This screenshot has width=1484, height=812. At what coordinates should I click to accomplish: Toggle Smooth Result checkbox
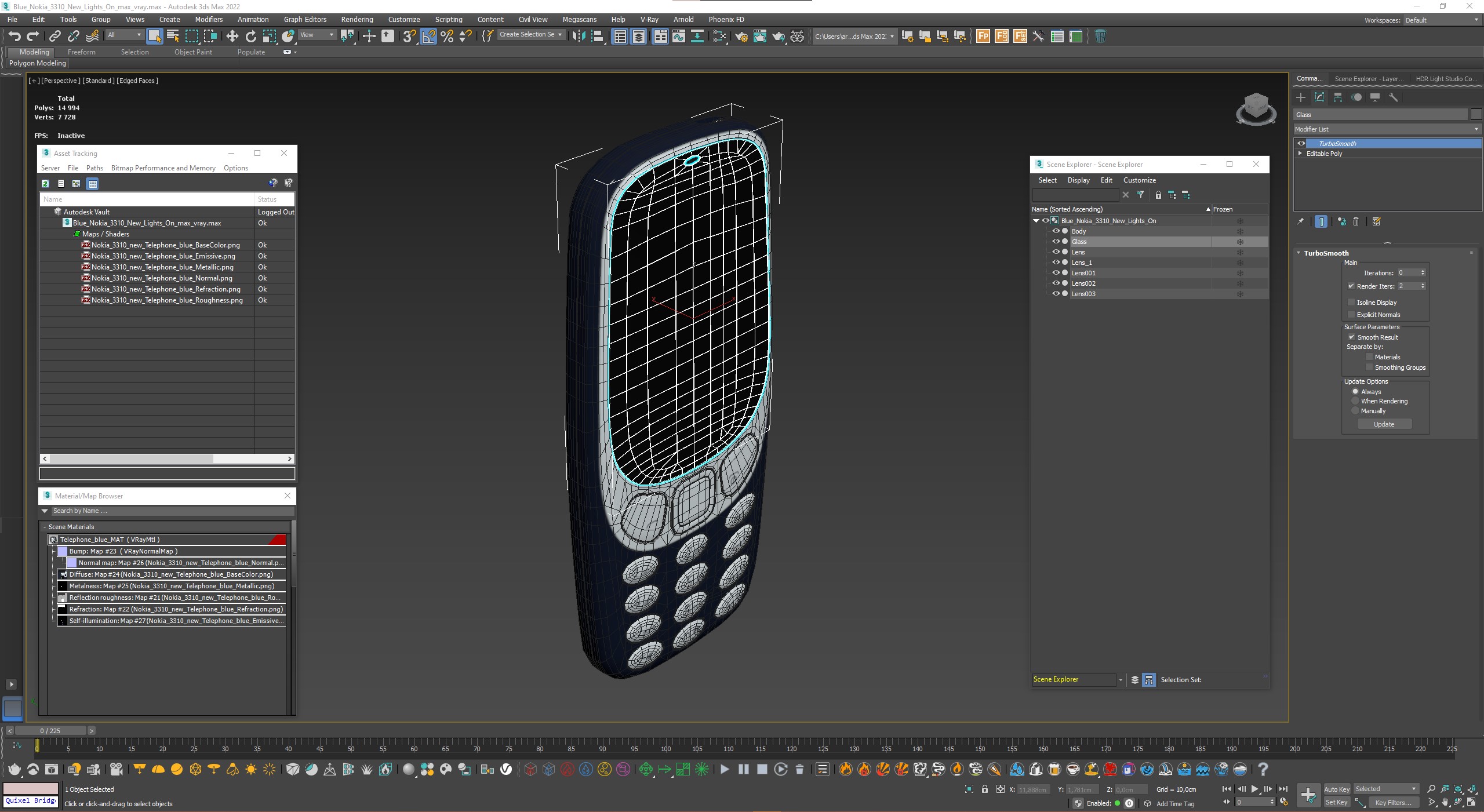1352,337
